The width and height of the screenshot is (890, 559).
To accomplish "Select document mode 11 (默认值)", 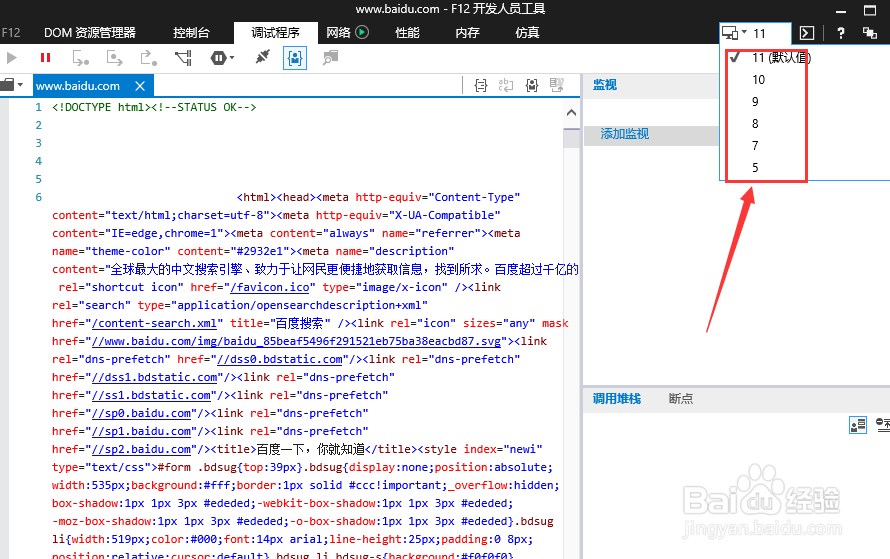I will point(781,57).
